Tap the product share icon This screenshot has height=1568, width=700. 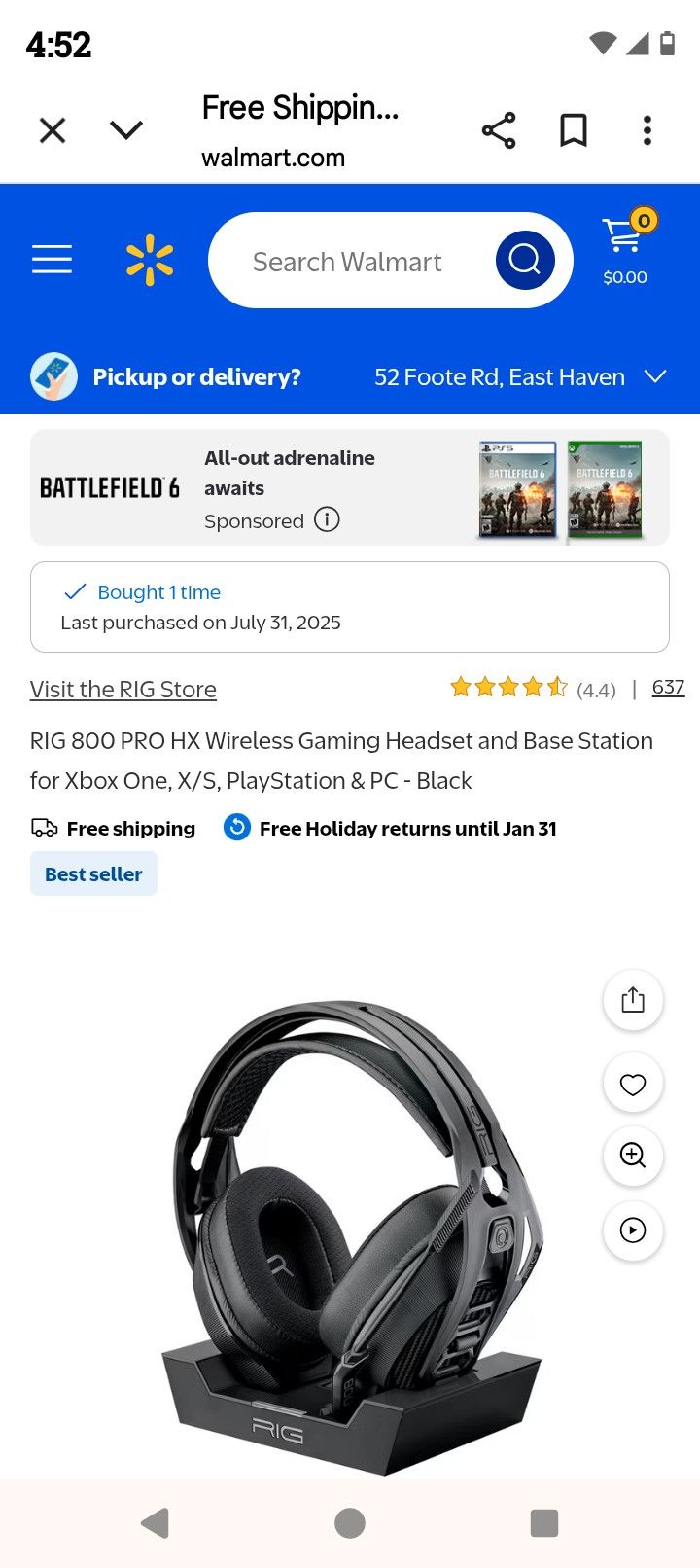click(633, 1000)
